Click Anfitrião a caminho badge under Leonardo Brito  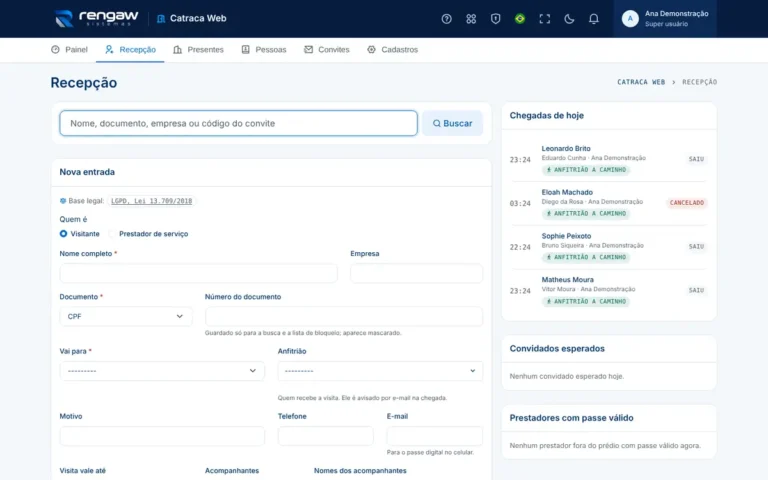point(586,169)
